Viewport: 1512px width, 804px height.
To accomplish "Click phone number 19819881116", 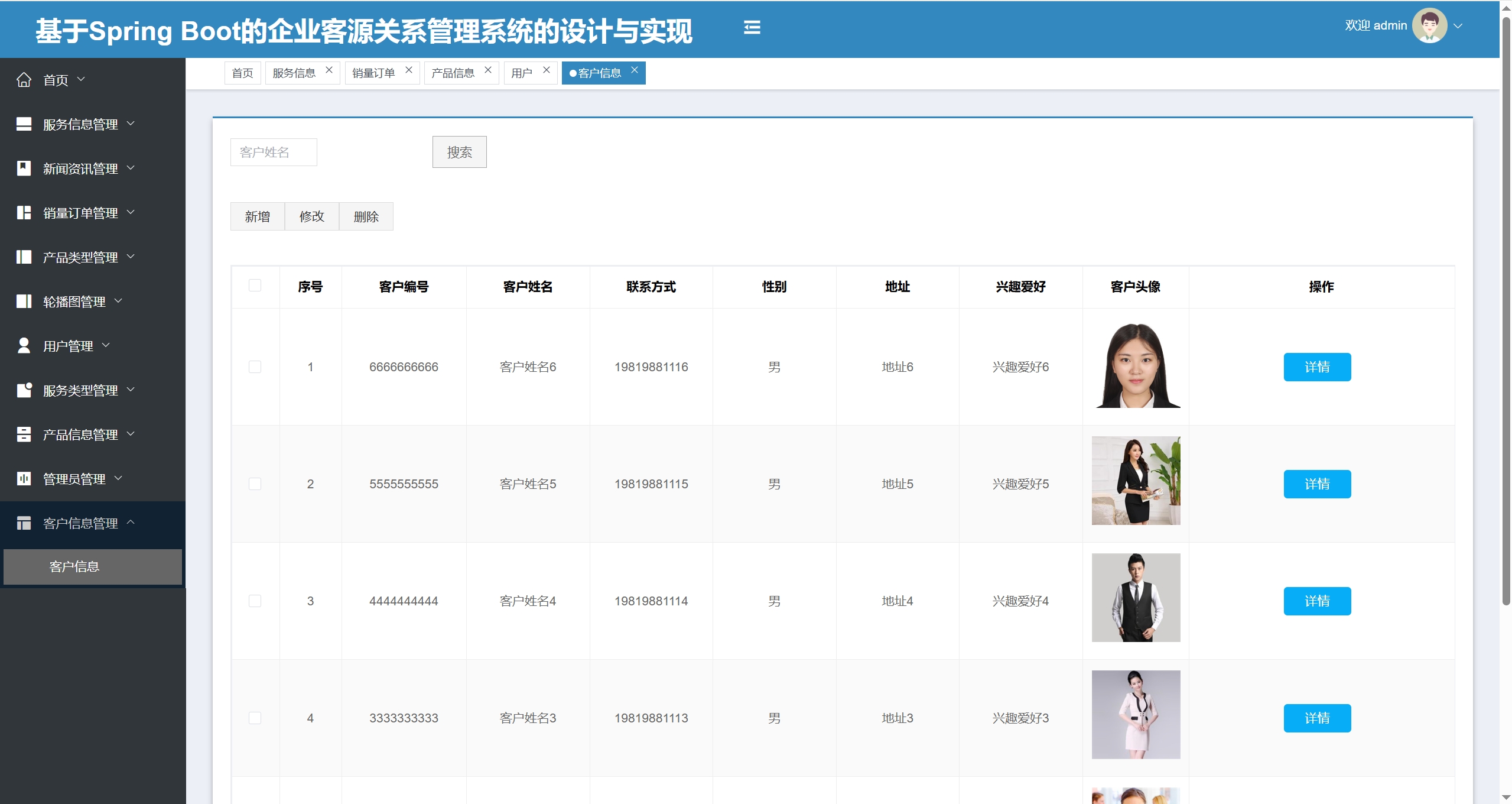I will click(x=651, y=367).
